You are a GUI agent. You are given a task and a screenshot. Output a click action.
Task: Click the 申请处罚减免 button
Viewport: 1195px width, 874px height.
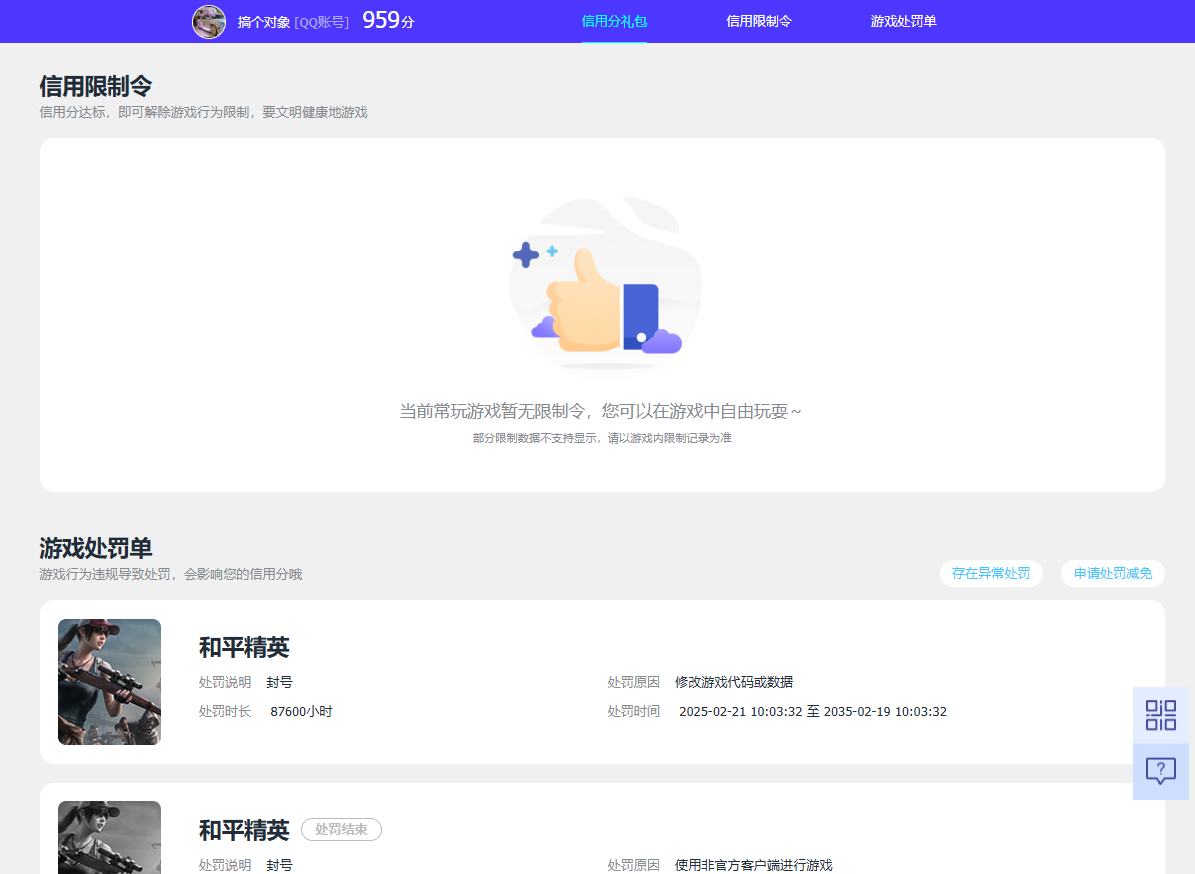pyautogui.click(x=1112, y=573)
